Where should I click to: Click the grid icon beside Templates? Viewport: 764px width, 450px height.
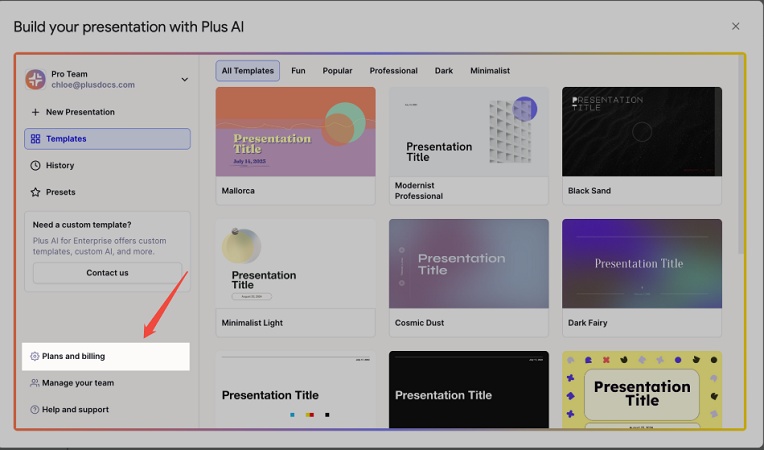[x=35, y=139]
